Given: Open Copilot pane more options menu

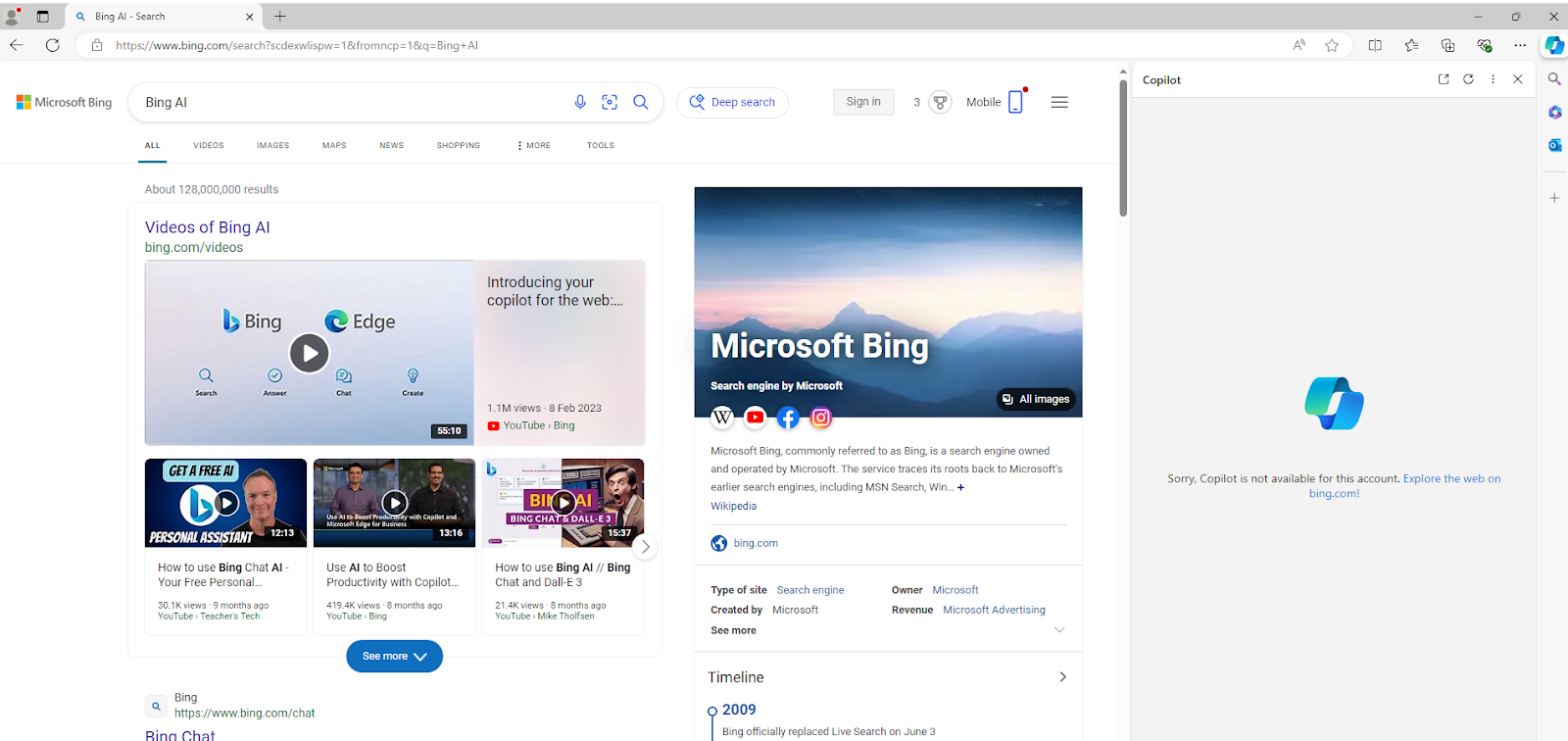Looking at the screenshot, I should pos(1493,79).
